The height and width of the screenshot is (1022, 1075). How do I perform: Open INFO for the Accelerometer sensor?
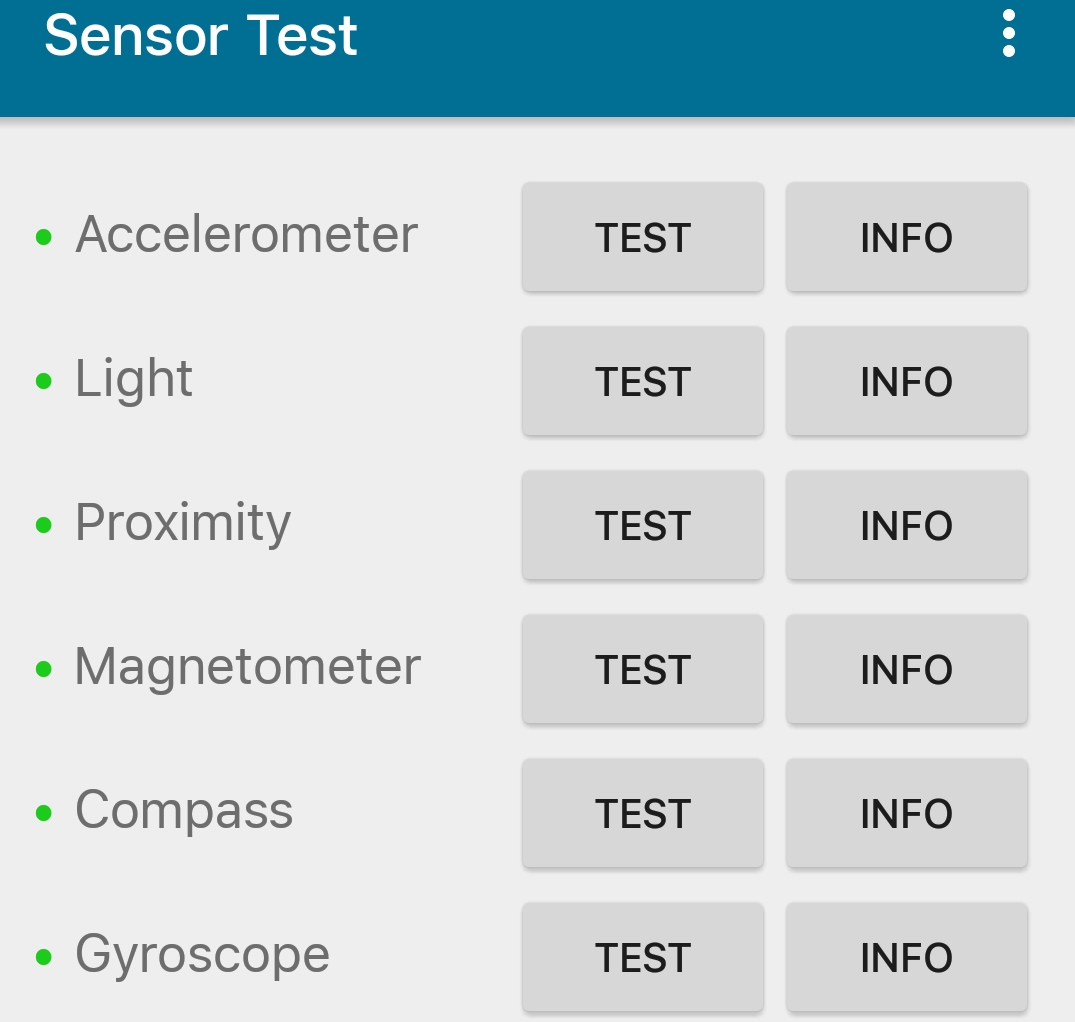tap(906, 237)
